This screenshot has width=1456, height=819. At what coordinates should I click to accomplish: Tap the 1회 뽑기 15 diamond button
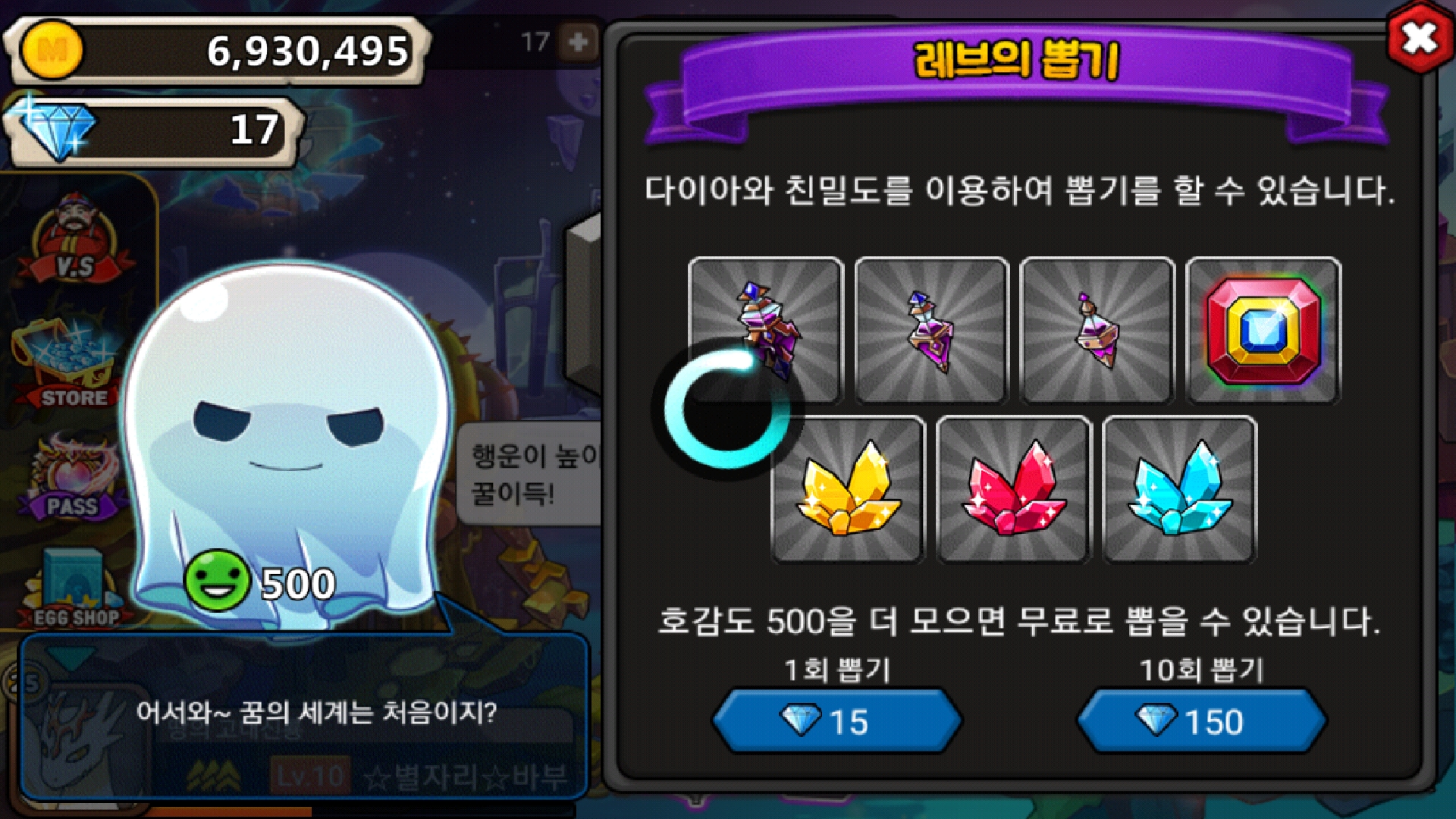(838, 720)
